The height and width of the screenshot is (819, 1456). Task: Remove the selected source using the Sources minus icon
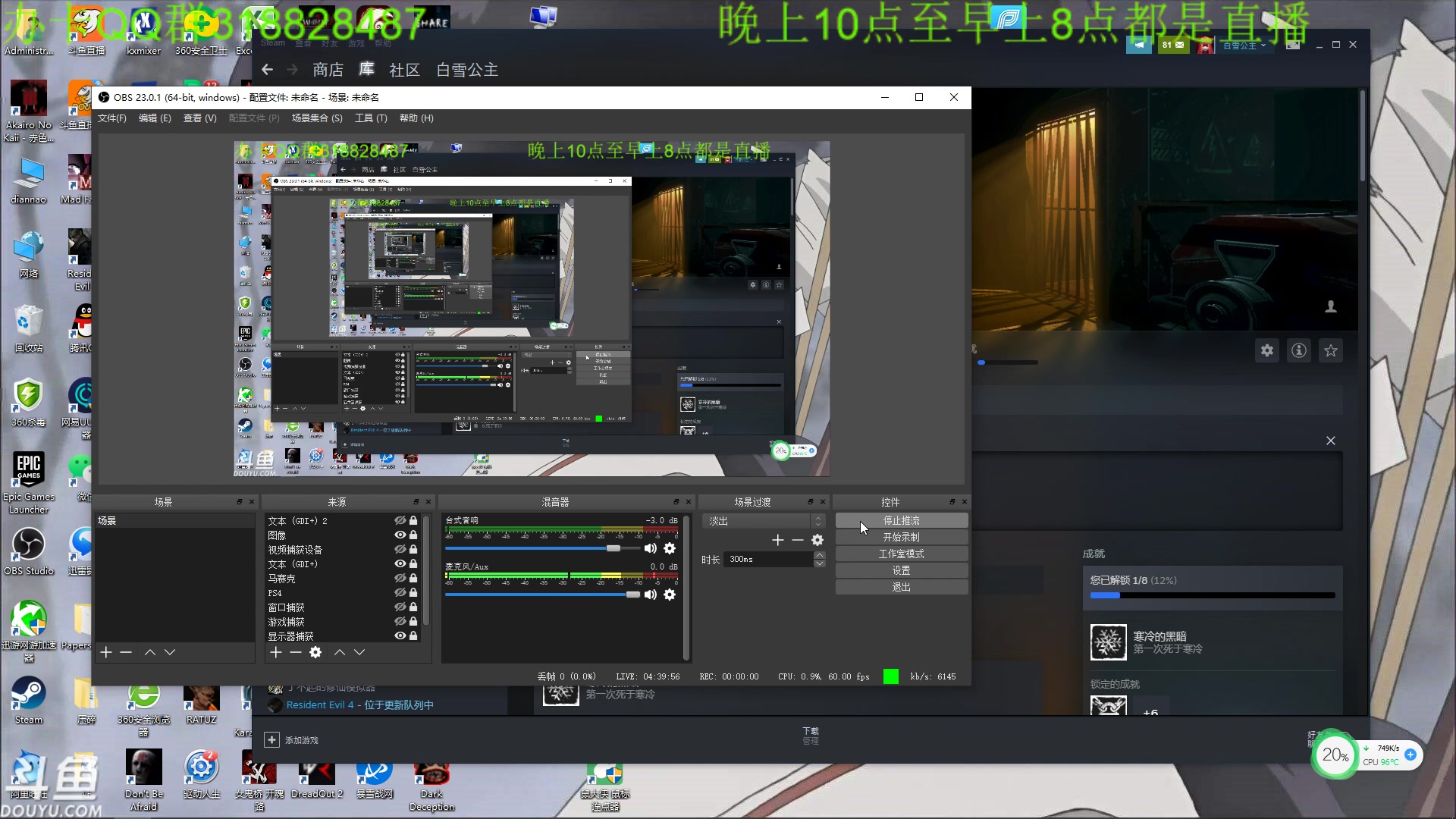tap(296, 652)
